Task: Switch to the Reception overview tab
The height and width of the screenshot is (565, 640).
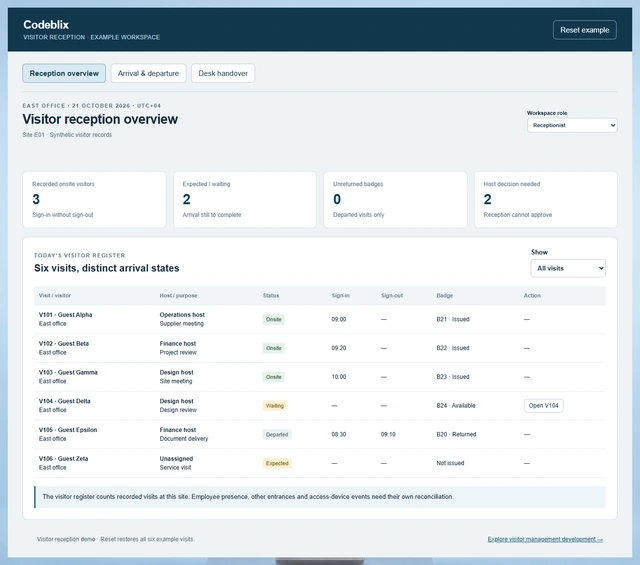Action: click(x=64, y=73)
